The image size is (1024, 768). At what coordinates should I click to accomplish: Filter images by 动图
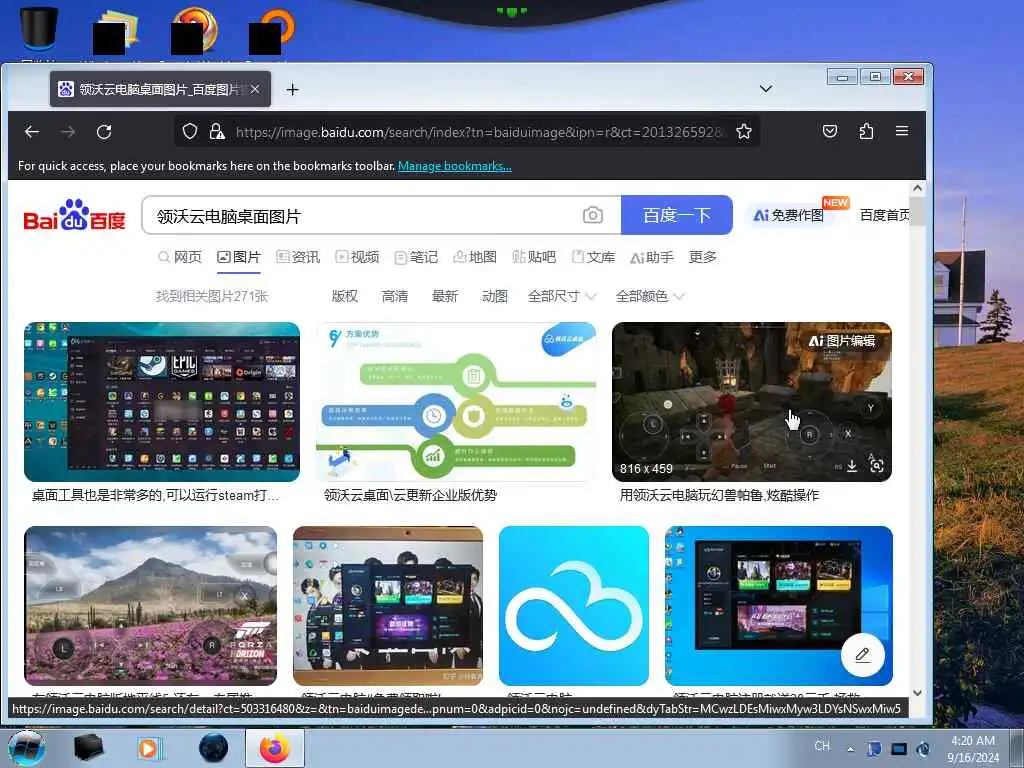[494, 296]
